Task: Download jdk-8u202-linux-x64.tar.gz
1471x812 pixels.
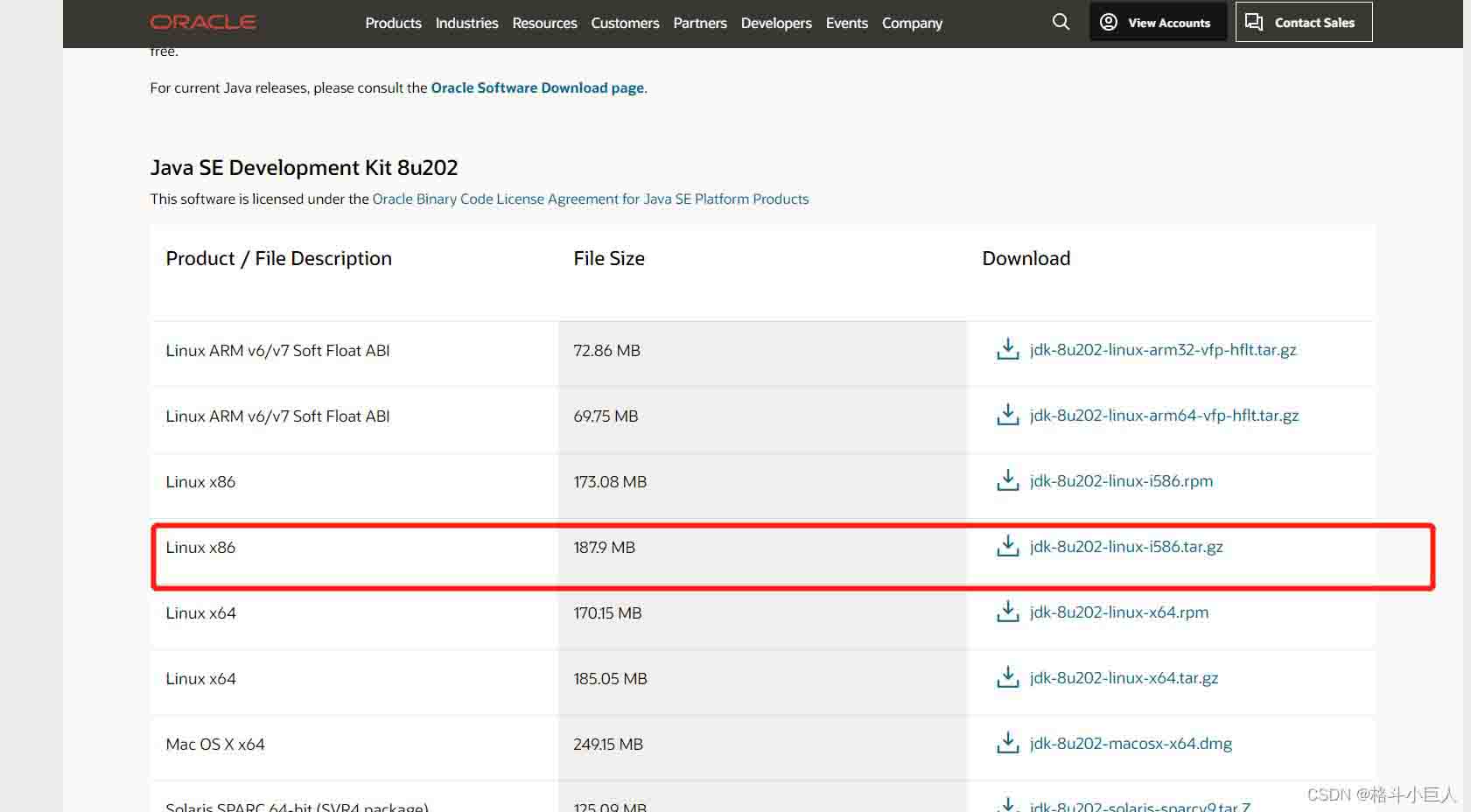Action: [x=1124, y=677]
